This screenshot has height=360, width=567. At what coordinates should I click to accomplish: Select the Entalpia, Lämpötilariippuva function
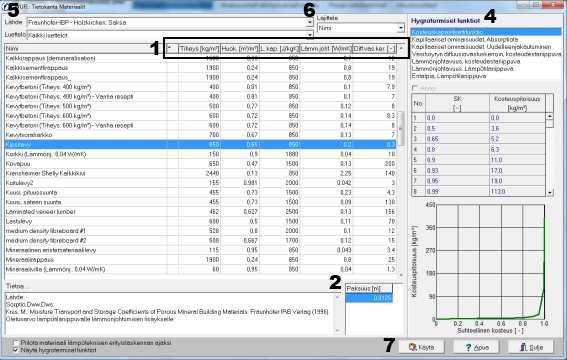point(449,76)
